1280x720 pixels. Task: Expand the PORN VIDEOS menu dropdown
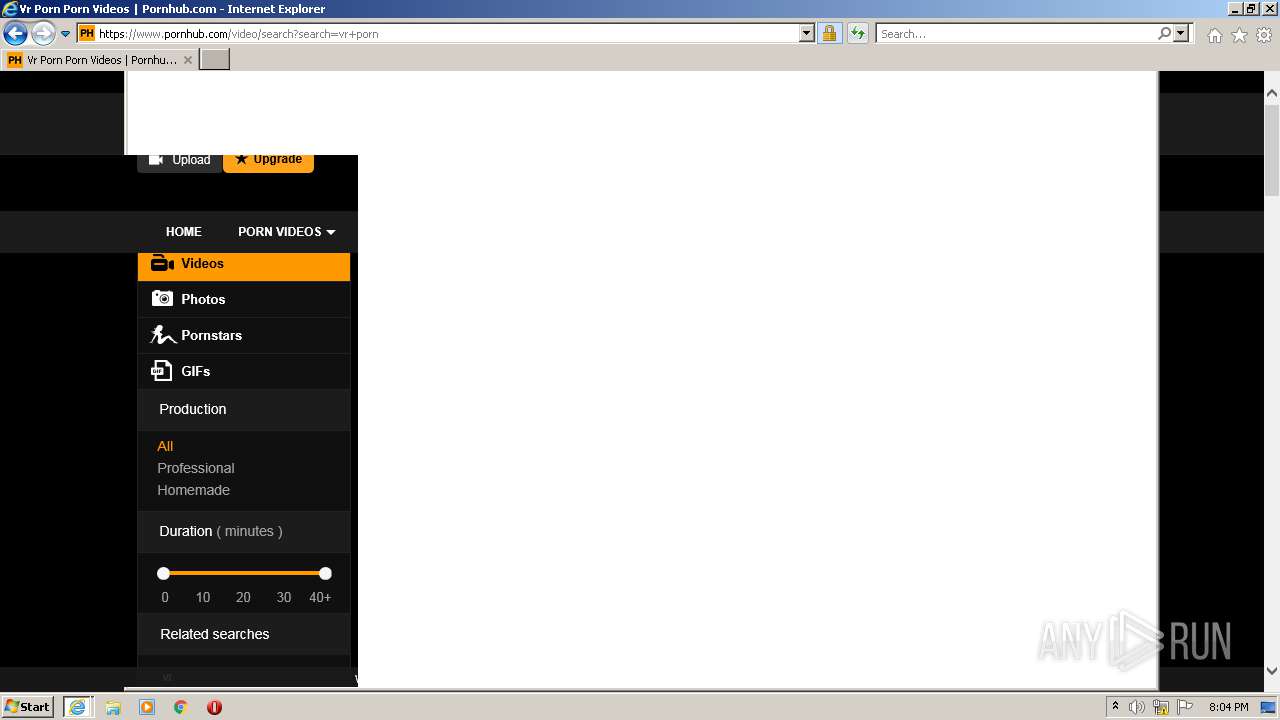click(x=287, y=232)
